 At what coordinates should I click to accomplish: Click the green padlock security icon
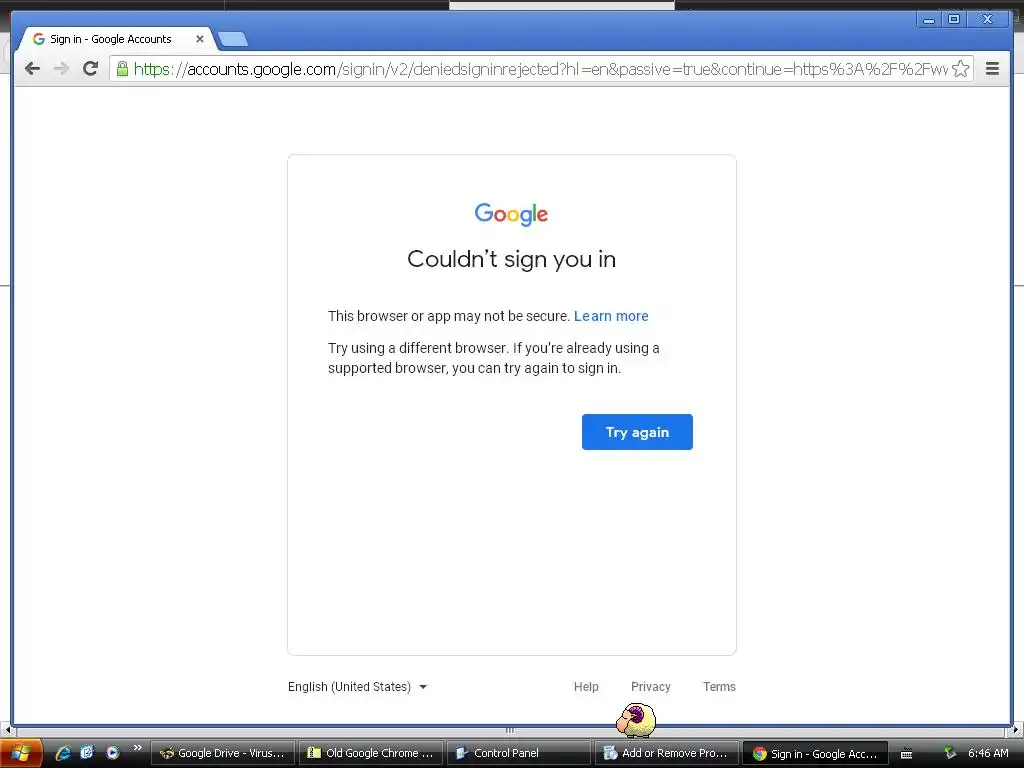122,69
